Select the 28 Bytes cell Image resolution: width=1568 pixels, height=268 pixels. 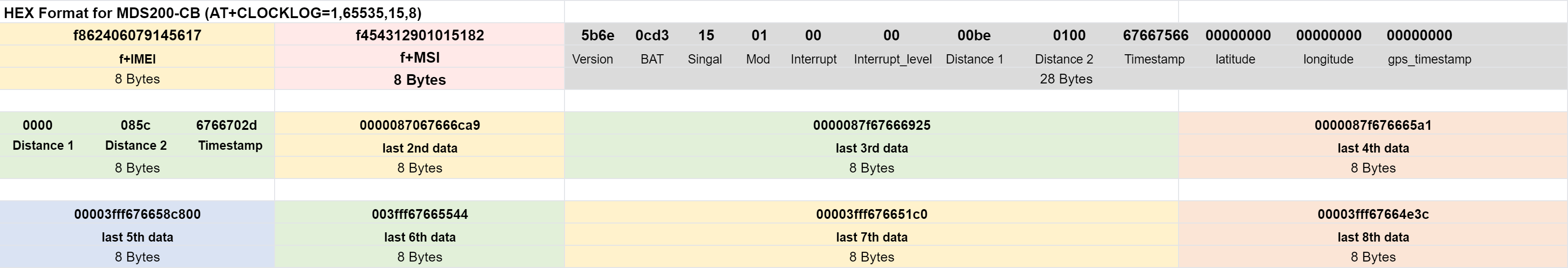tap(1066, 78)
